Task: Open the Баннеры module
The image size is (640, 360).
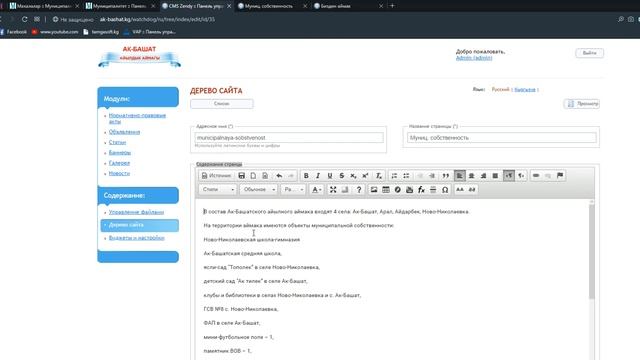Action: pyautogui.click(x=120, y=153)
